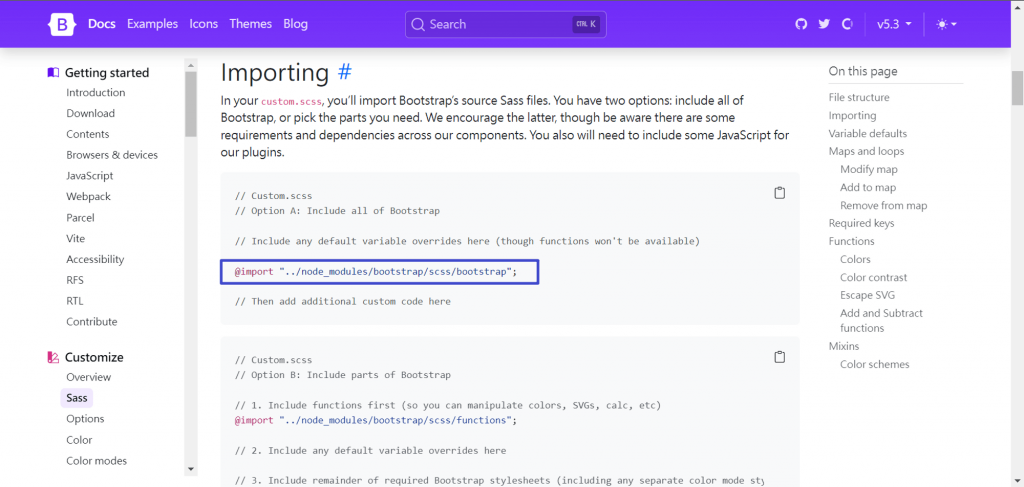Screen dimensions: 1024x487
Task: Open the Icons nav item
Action: tap(204, 24)
